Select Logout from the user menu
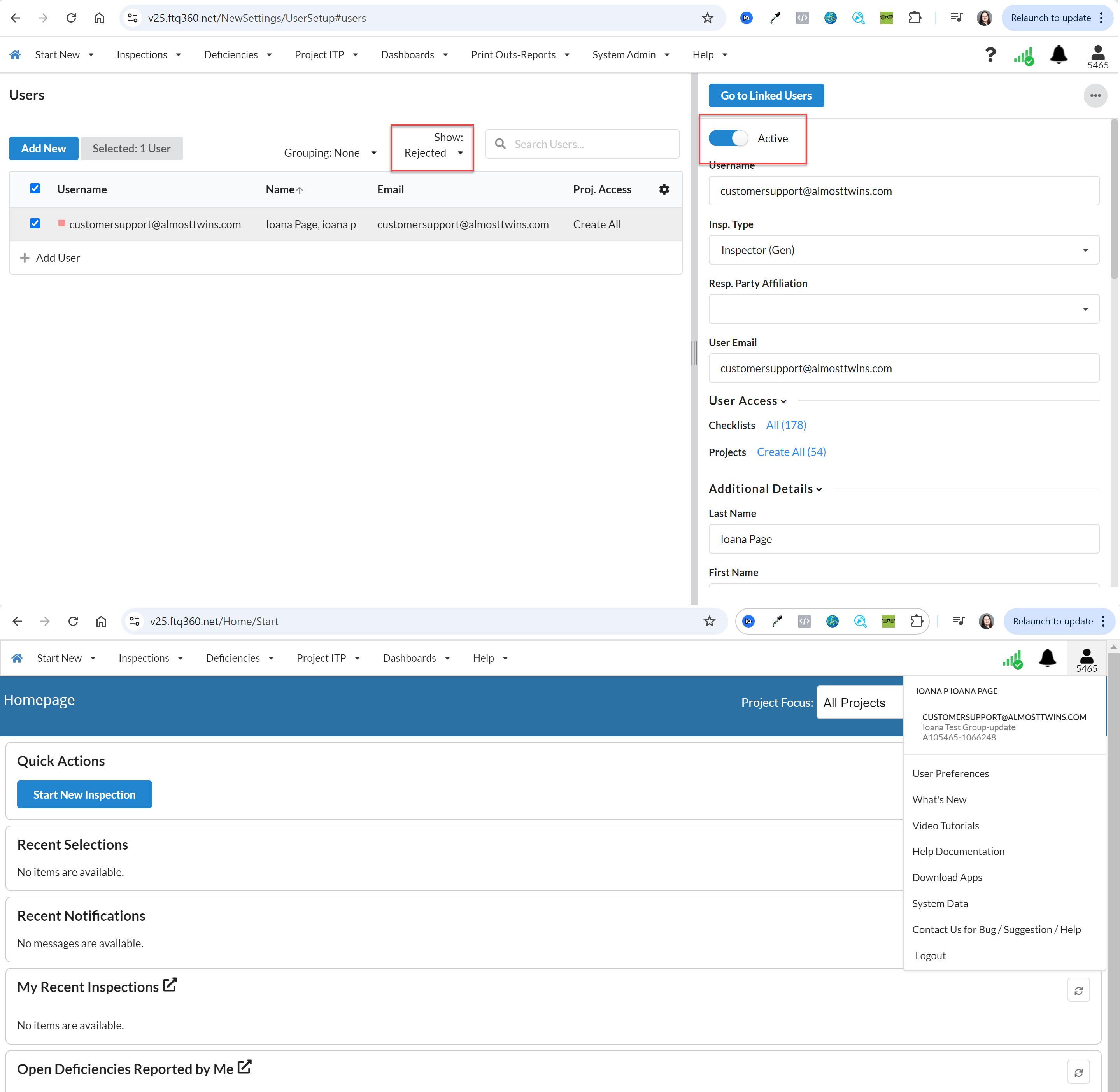The height and width of the screenshot is (1092, 1120). (x=930, y=955)
